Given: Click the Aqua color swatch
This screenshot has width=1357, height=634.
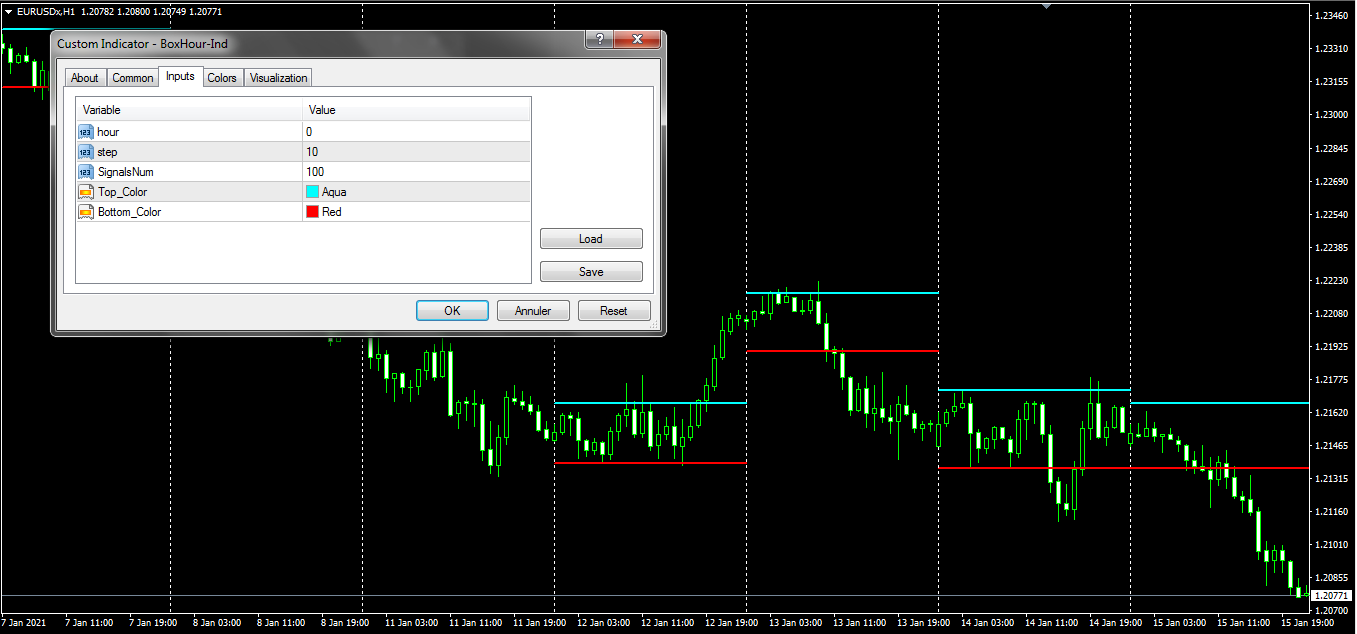Looking at the screenshot, I should click(x=312, y=192).
